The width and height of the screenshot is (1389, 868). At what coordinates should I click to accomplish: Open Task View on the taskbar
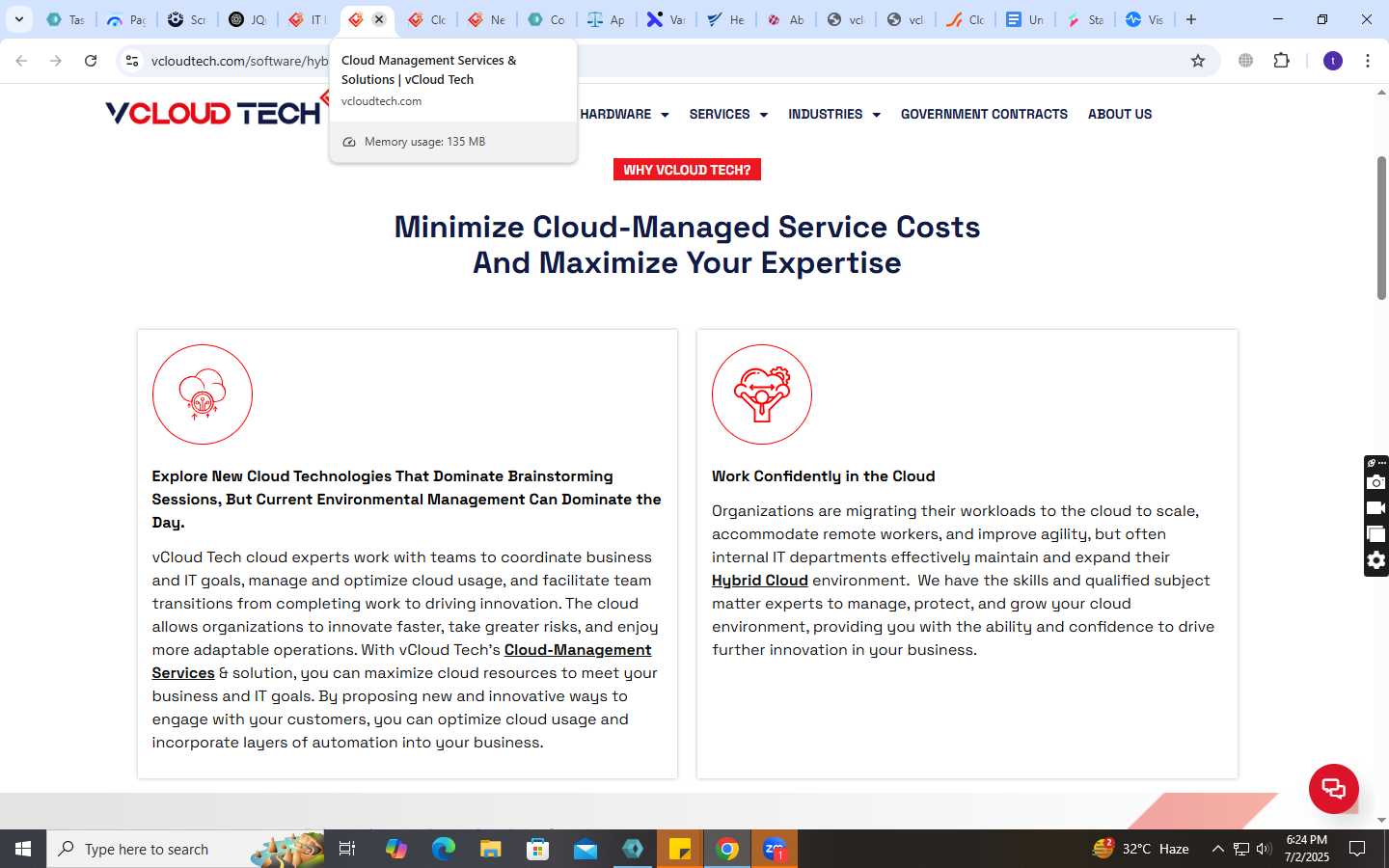[347, 849]
